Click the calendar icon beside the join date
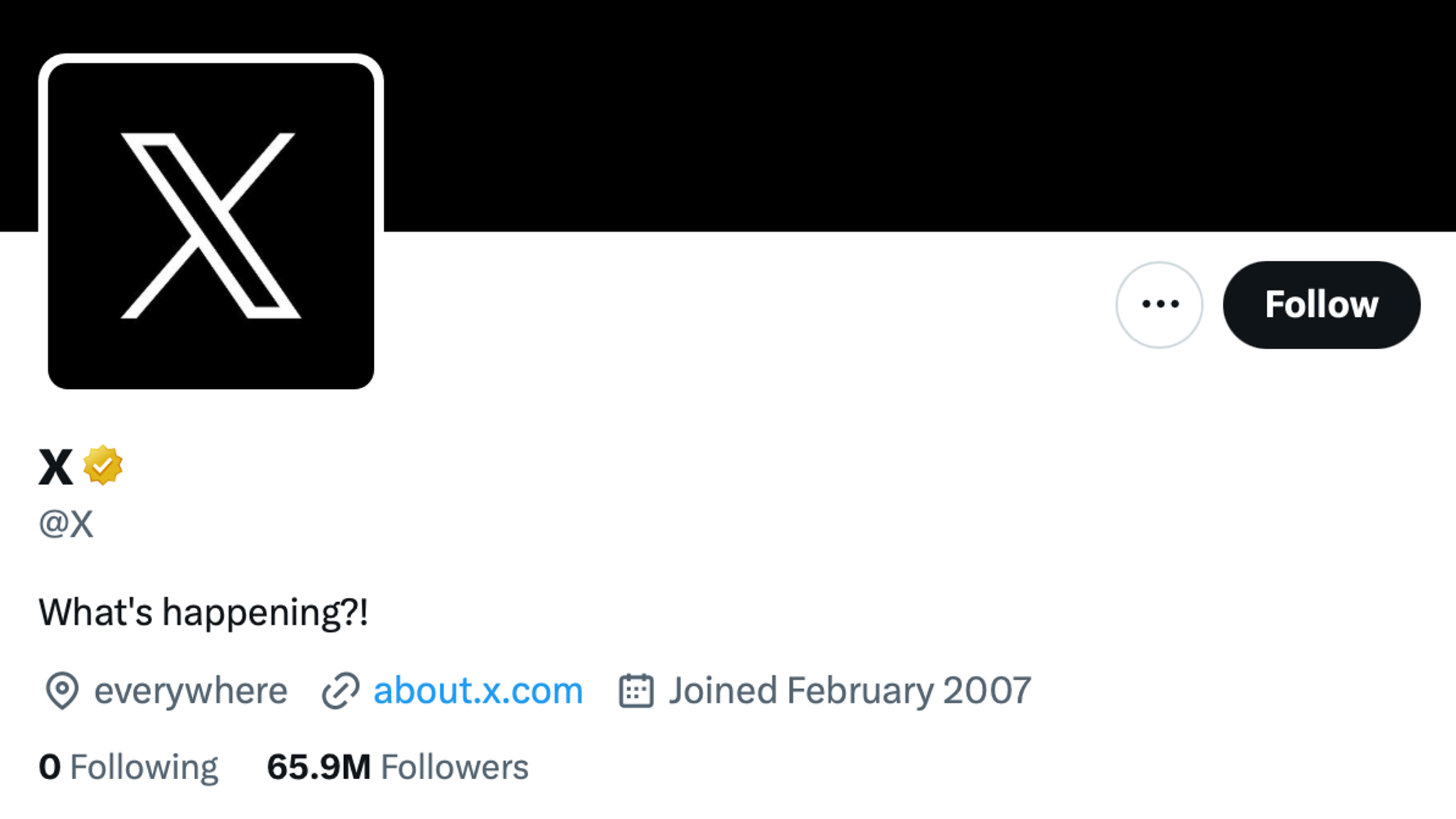 click(638, 690)
